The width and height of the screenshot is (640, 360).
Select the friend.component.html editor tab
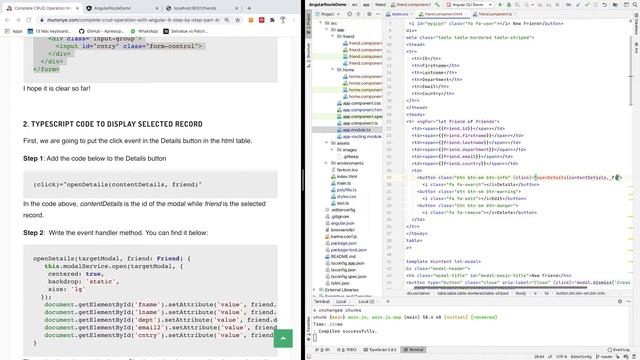point(443,14)
